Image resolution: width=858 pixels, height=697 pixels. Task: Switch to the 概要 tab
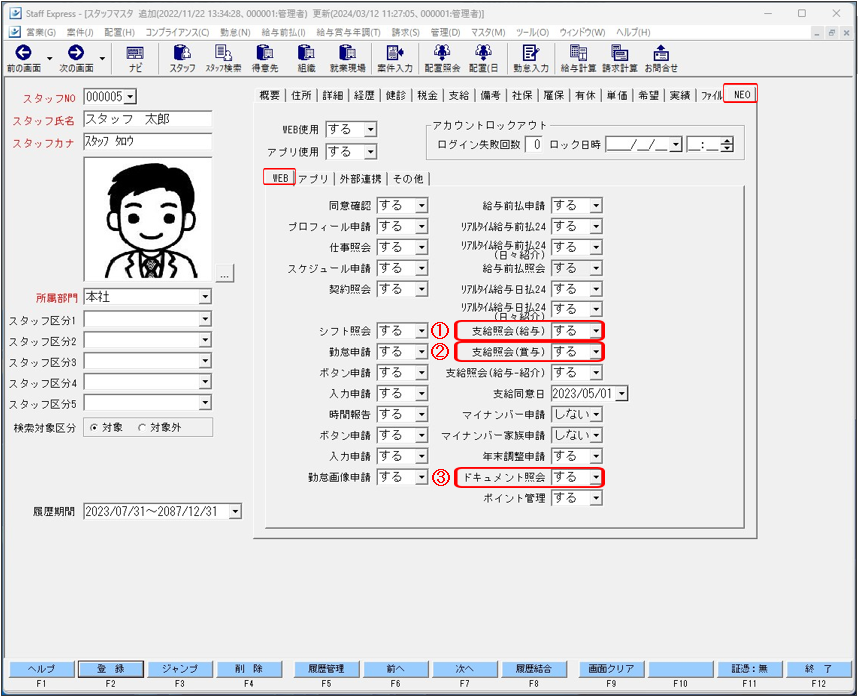[x=269, y=95]
